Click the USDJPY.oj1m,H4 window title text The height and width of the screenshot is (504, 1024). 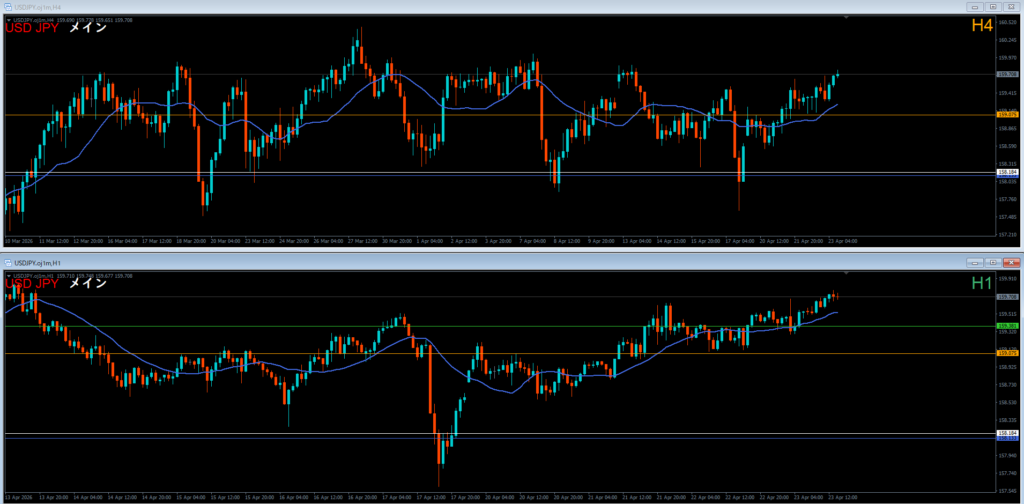tap(38, 5)
